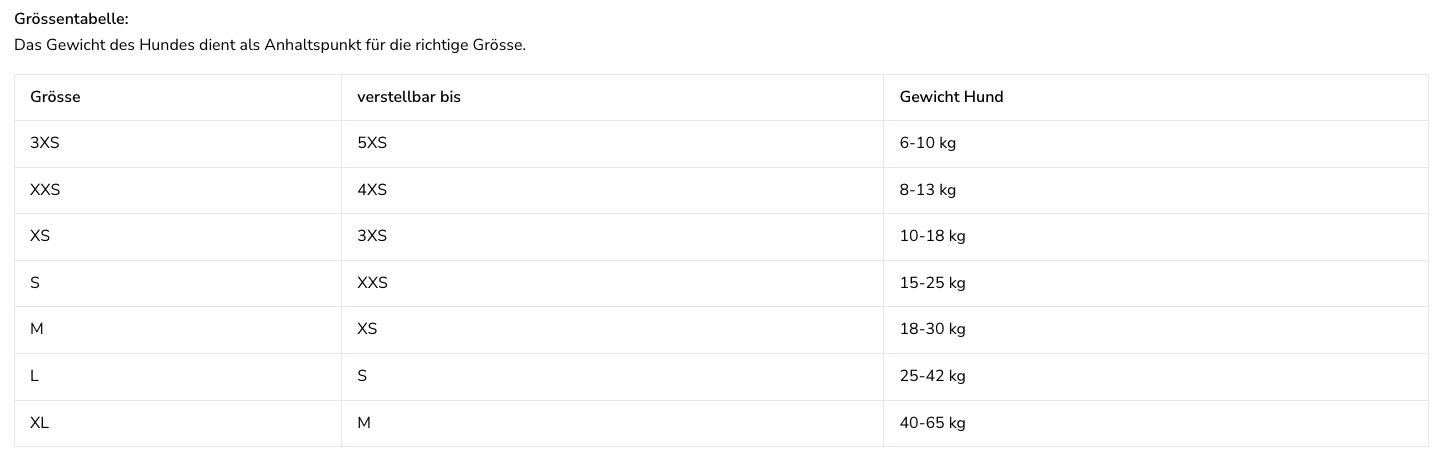Click the XL size cell
The image size is (1438, 460).
178,423
